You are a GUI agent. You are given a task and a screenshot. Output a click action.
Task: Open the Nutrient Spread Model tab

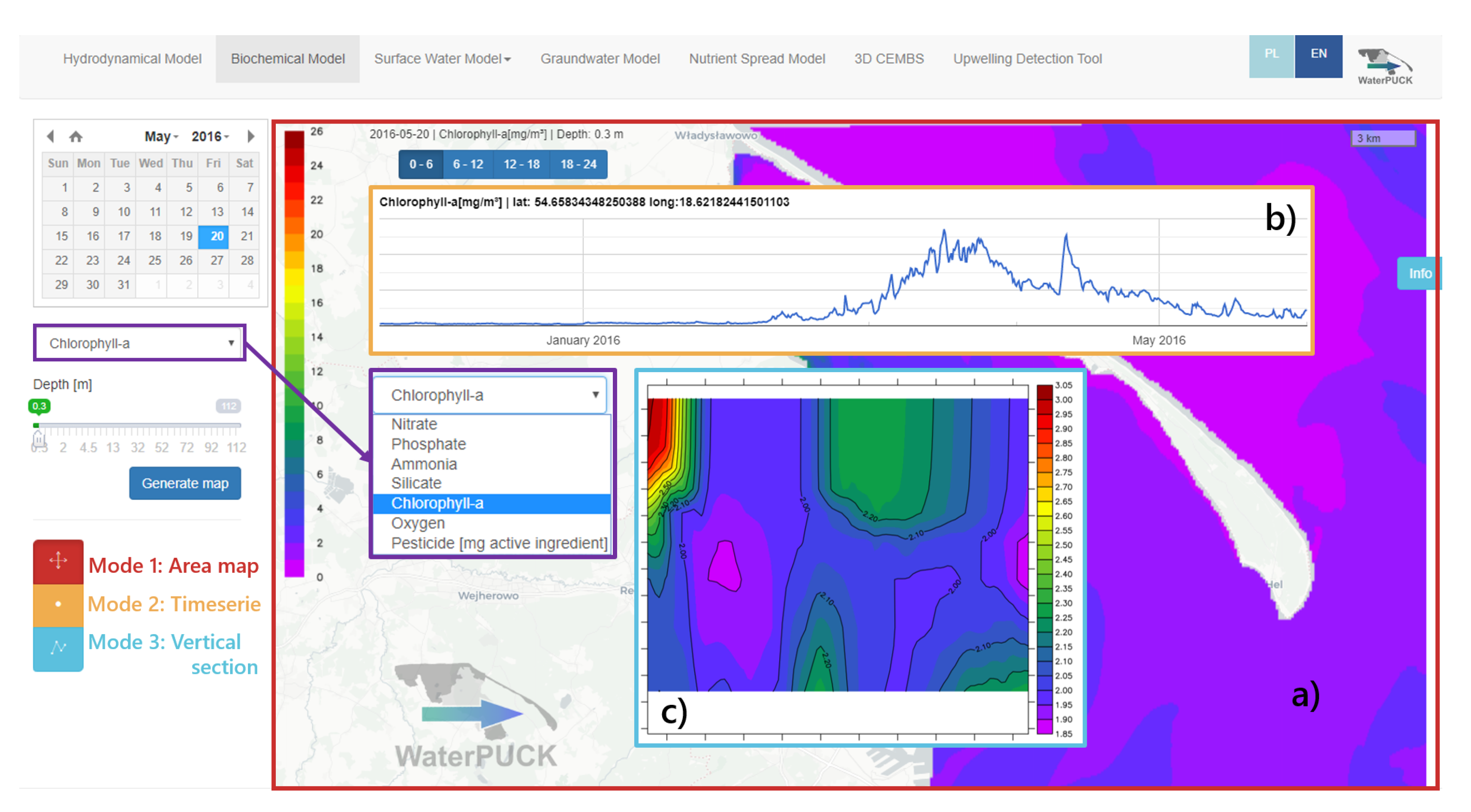[x=757, y=59]
